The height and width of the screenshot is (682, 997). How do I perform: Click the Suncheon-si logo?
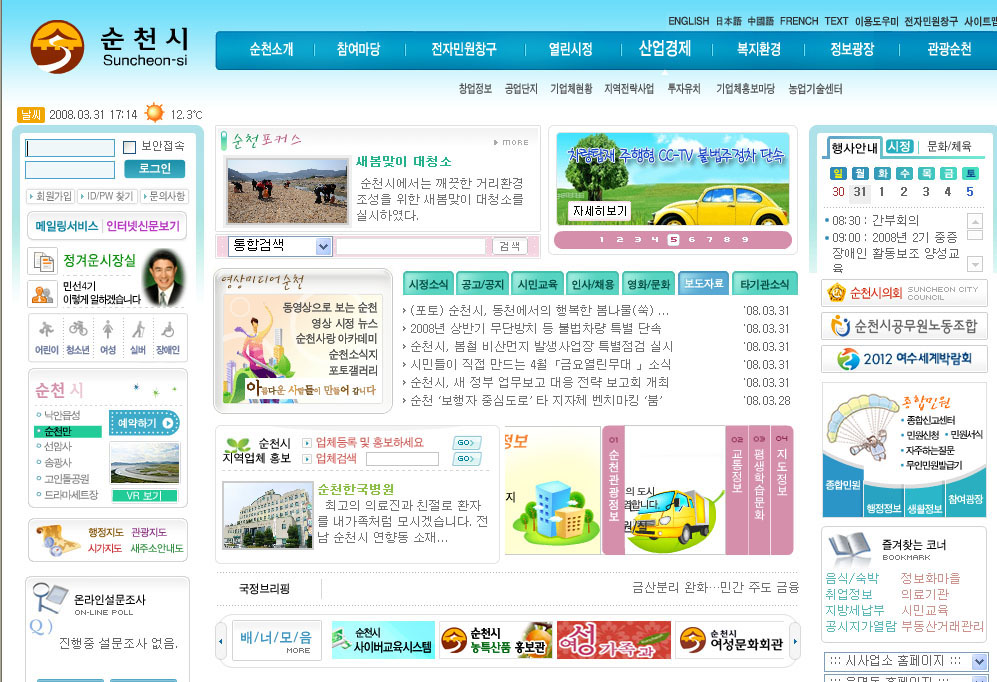(108, 46)
